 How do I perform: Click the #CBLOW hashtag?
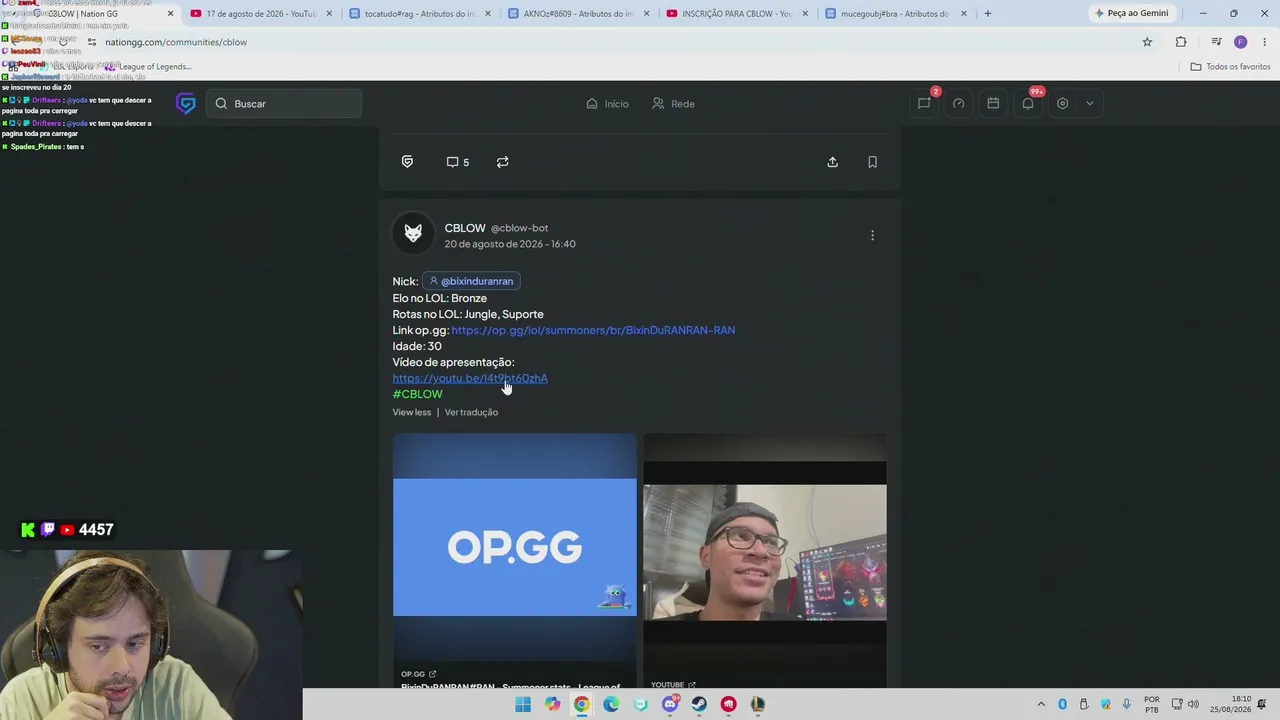417,394
